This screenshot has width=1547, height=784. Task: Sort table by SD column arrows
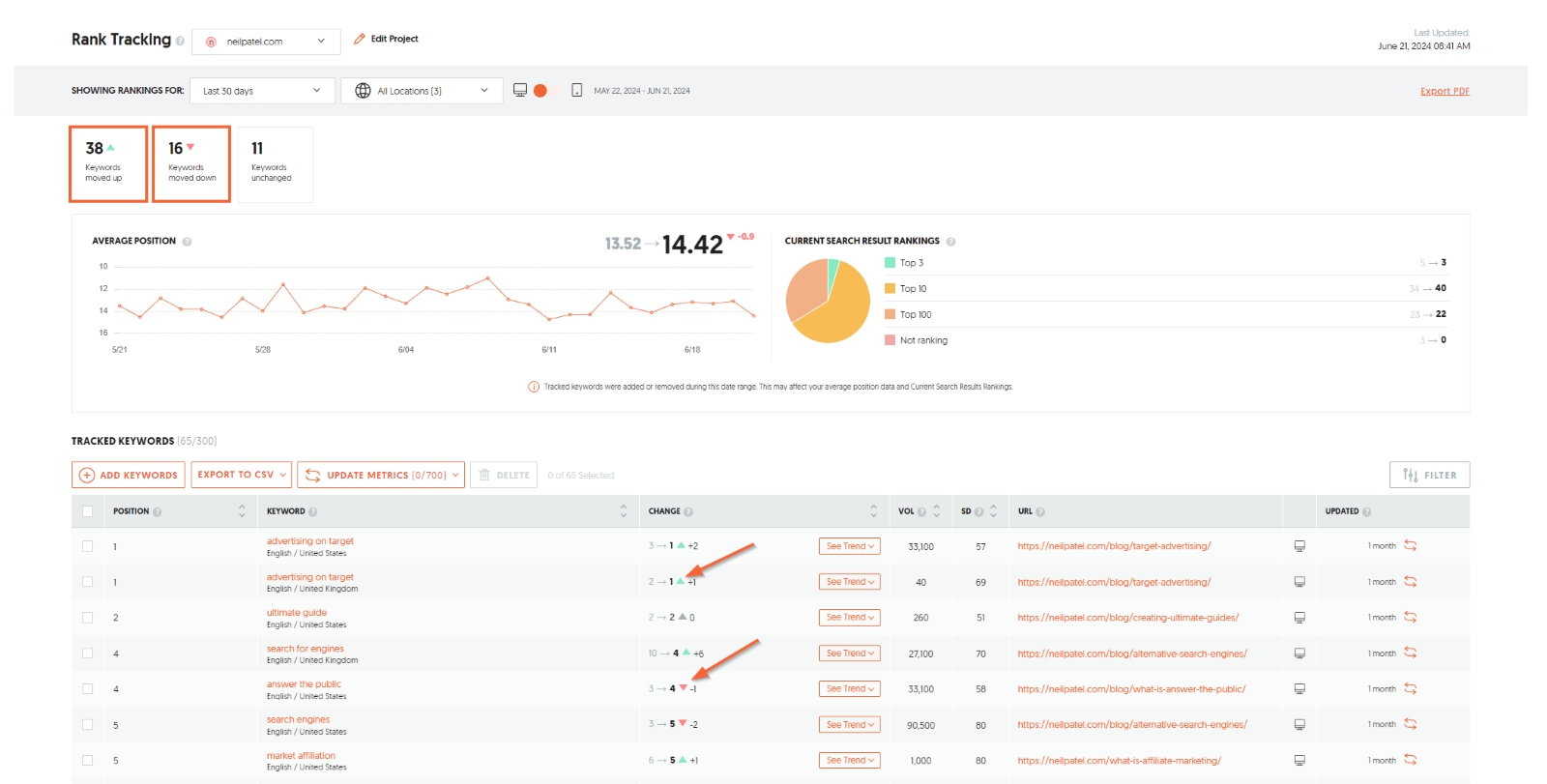point(993,511)
